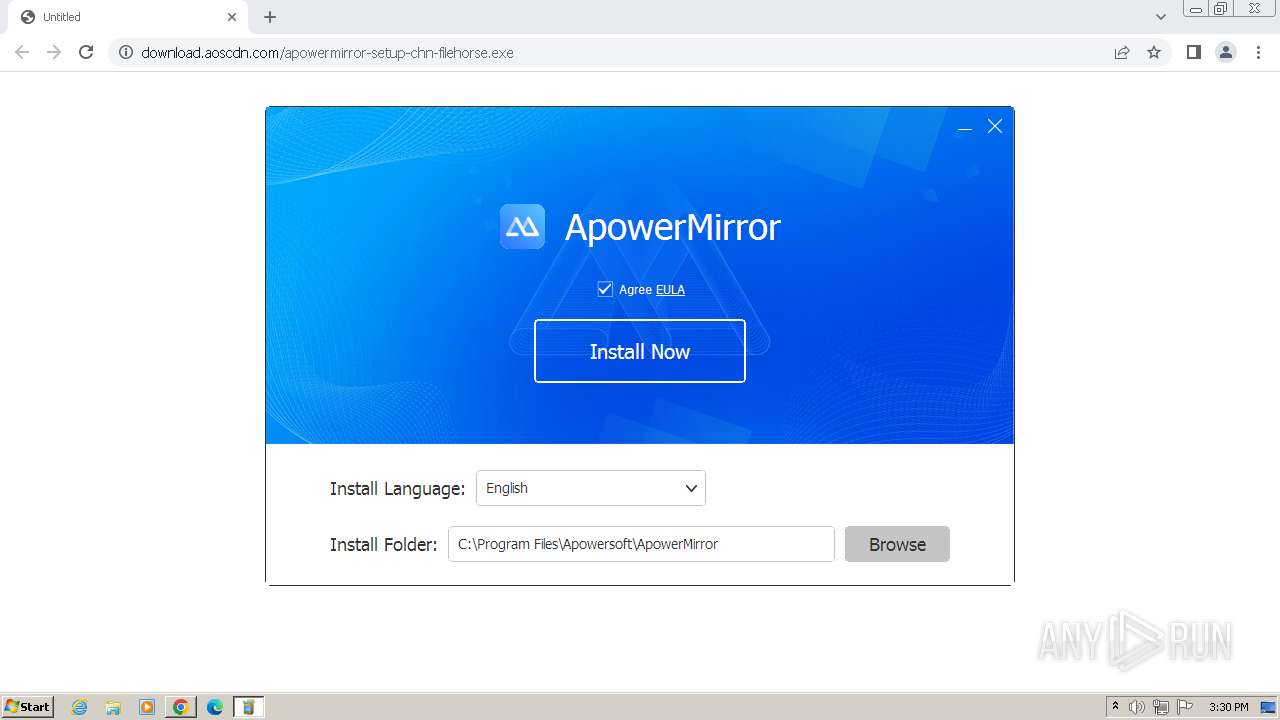Minimize the ApowerMirror installer window

[964, 127]
